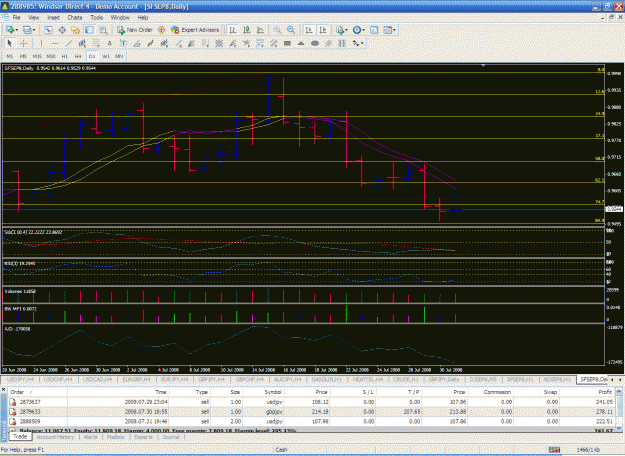Open the MetaEditor yellow diamond icon
The image size is (625, 456).
pos(161,30)
